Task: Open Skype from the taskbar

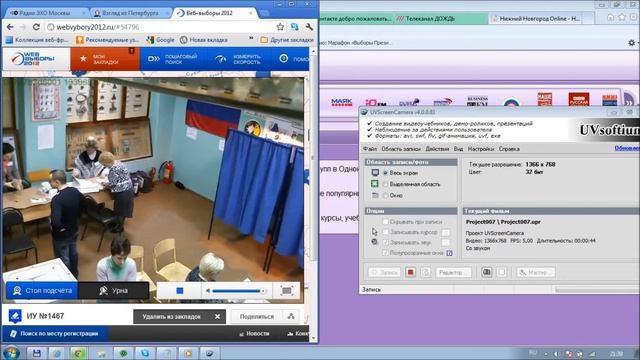Action: click(x=145, y=353)
